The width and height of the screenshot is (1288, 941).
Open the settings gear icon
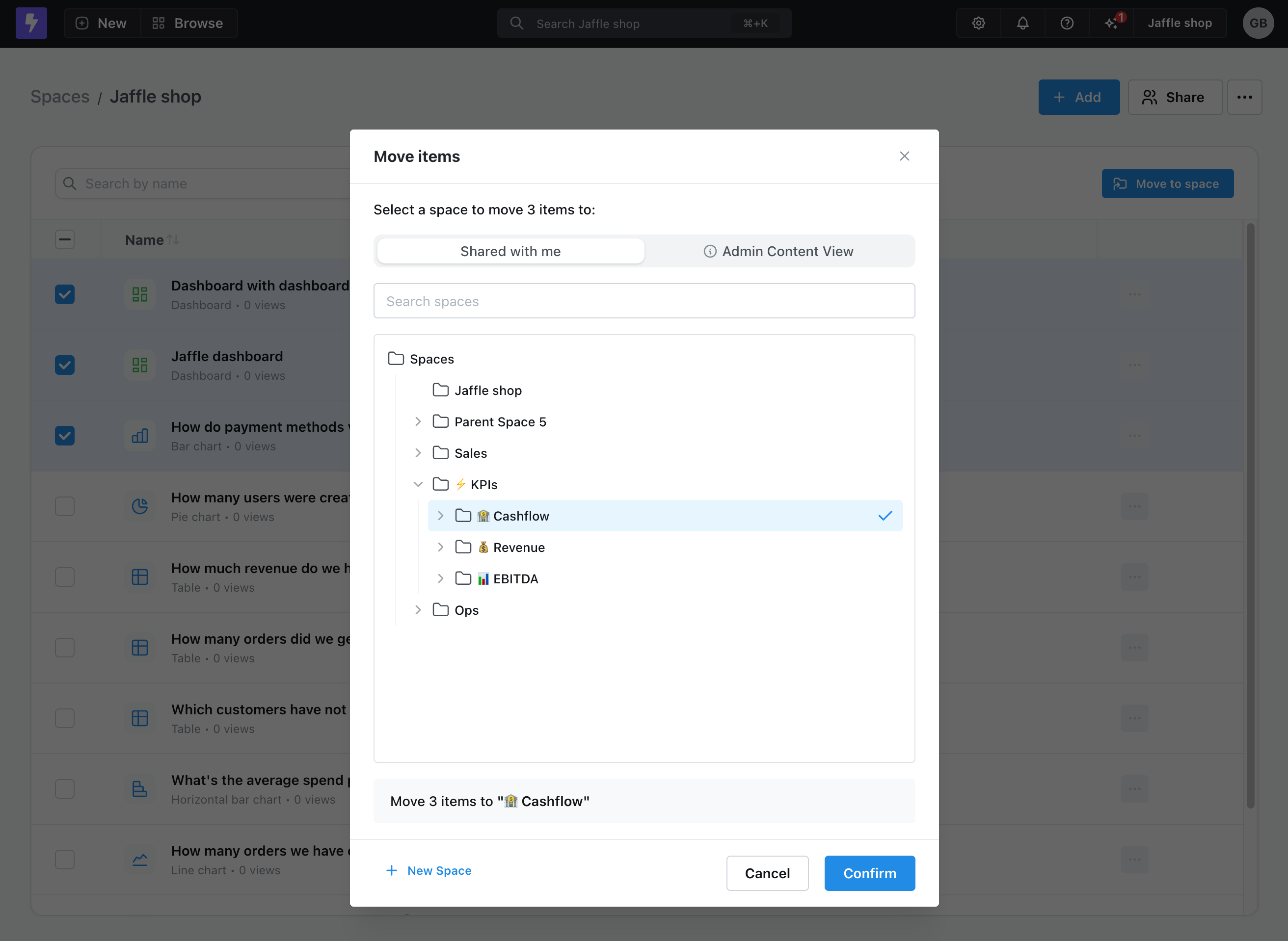pos(979,23)
